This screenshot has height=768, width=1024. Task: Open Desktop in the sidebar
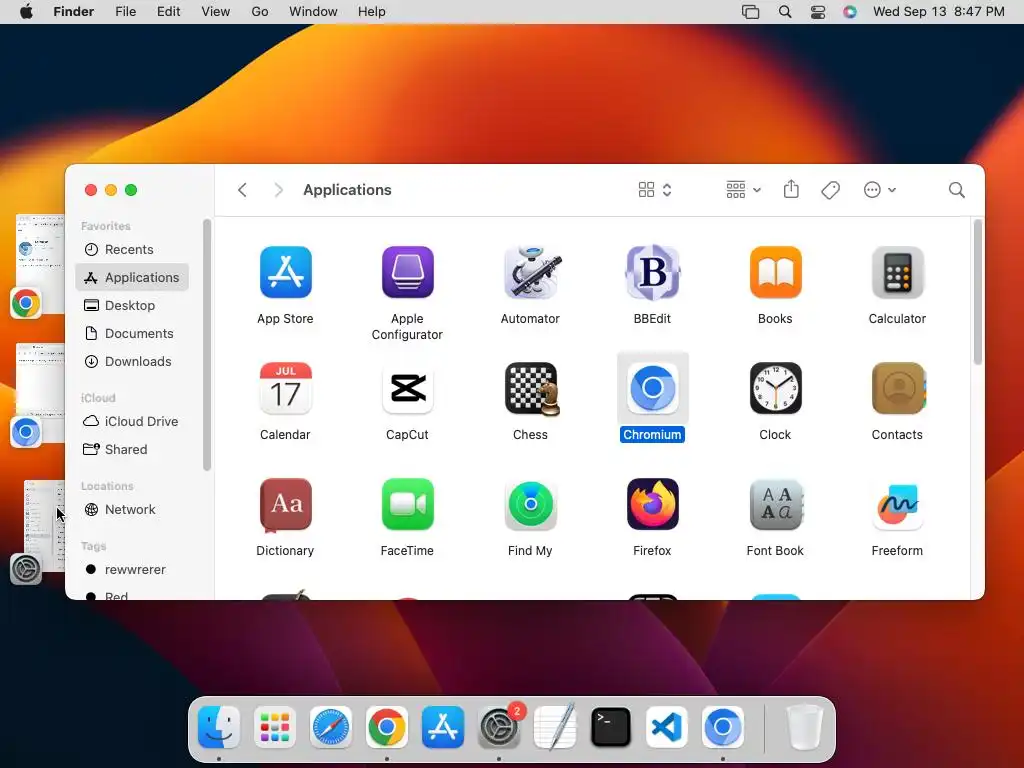pyautogui.click(x=132, y=306)
